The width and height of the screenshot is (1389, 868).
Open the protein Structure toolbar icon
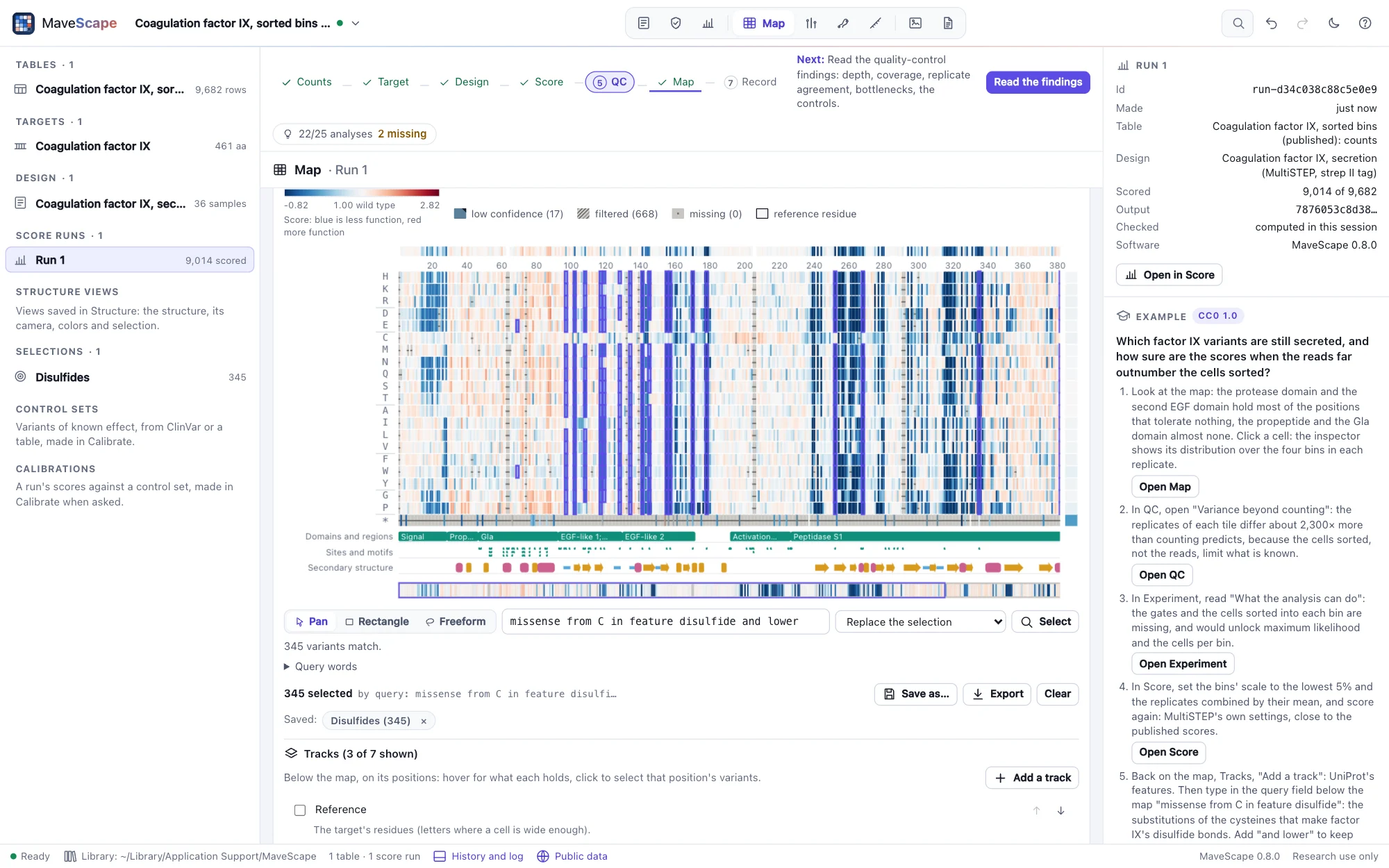pyautogui.click(x=843, y=23)
